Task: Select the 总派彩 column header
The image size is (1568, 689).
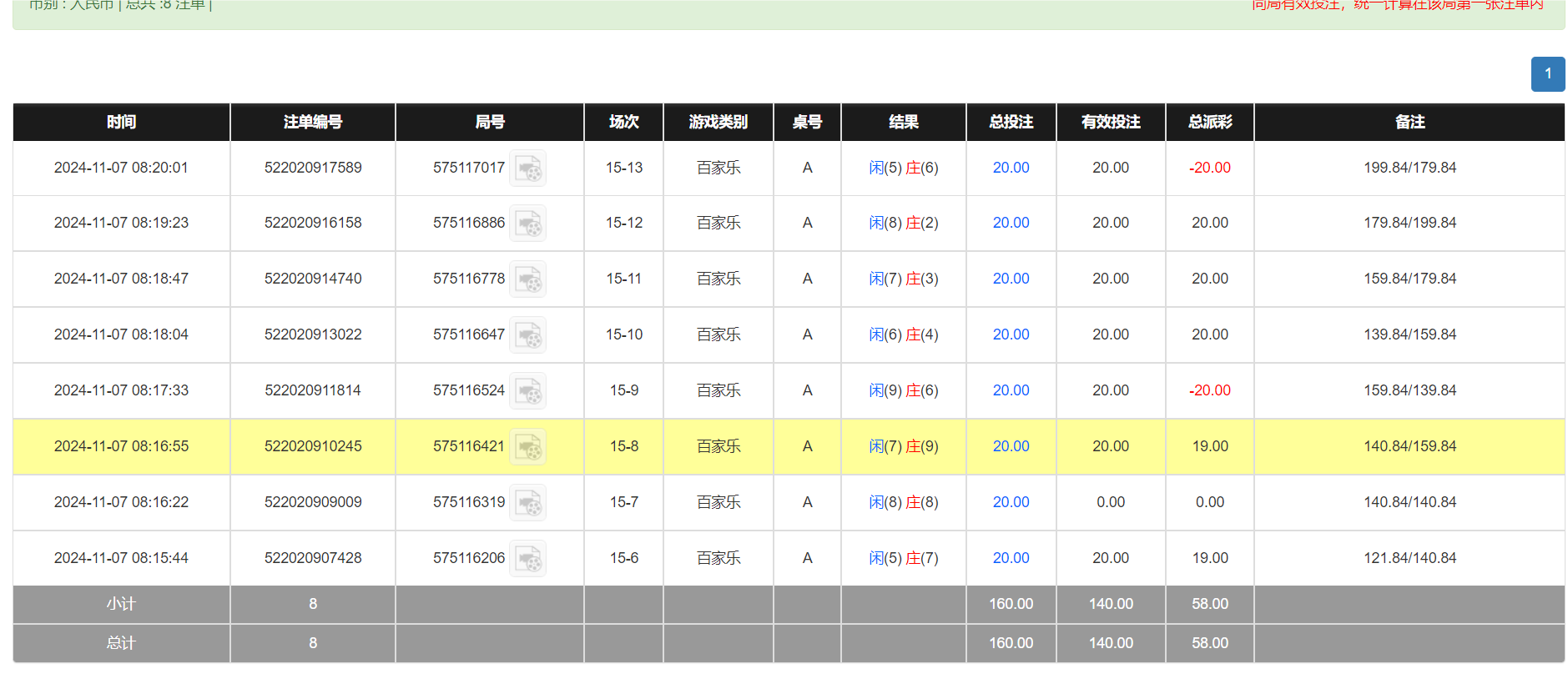Action: (x=1209, y=122)
